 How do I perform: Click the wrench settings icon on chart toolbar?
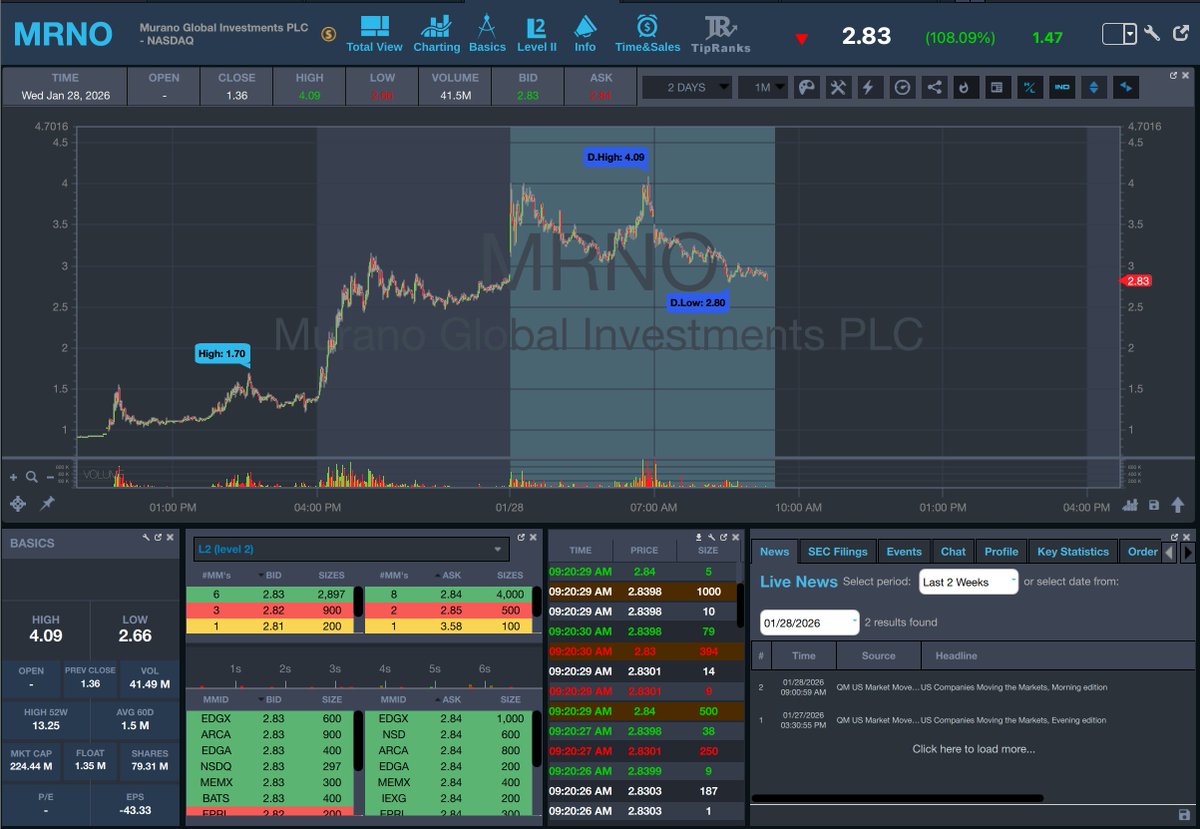(839, 87)
